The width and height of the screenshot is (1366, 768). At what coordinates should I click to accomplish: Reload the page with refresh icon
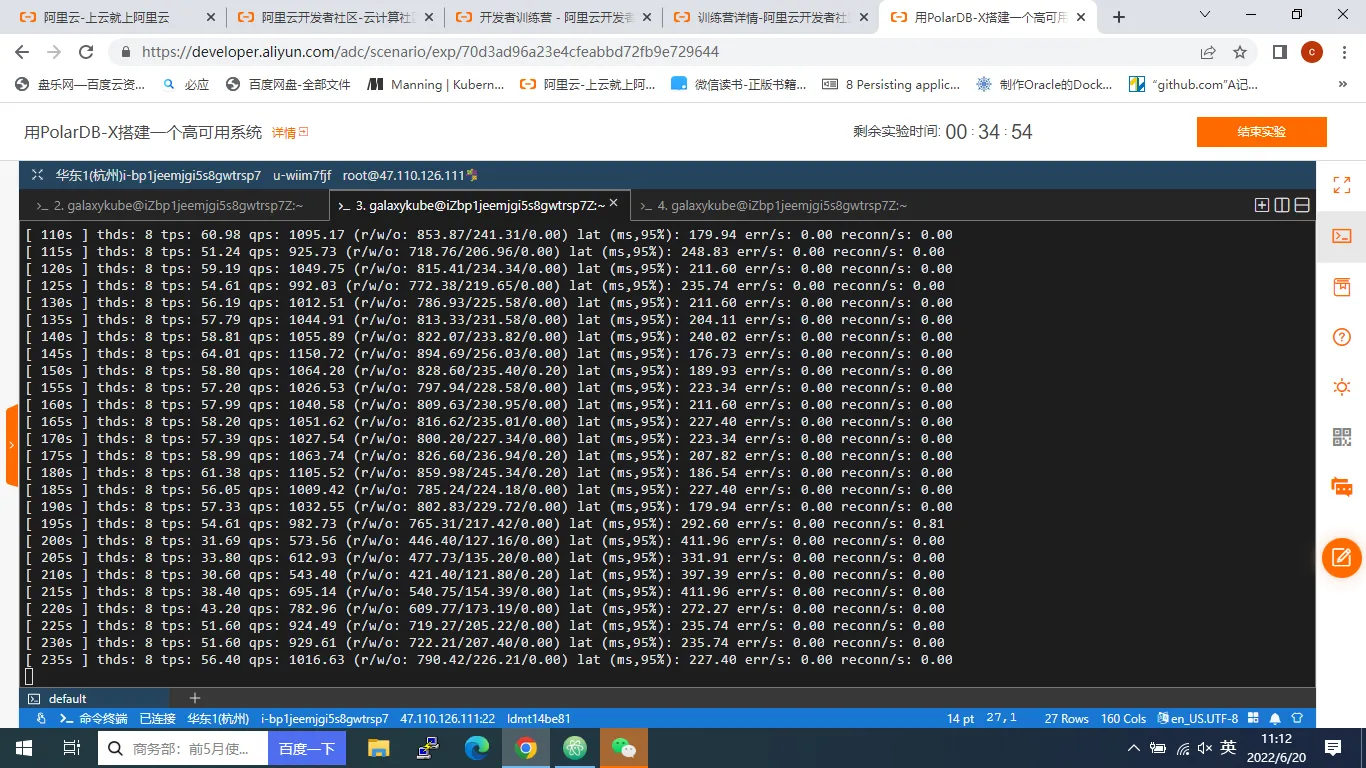click(86, 52)
